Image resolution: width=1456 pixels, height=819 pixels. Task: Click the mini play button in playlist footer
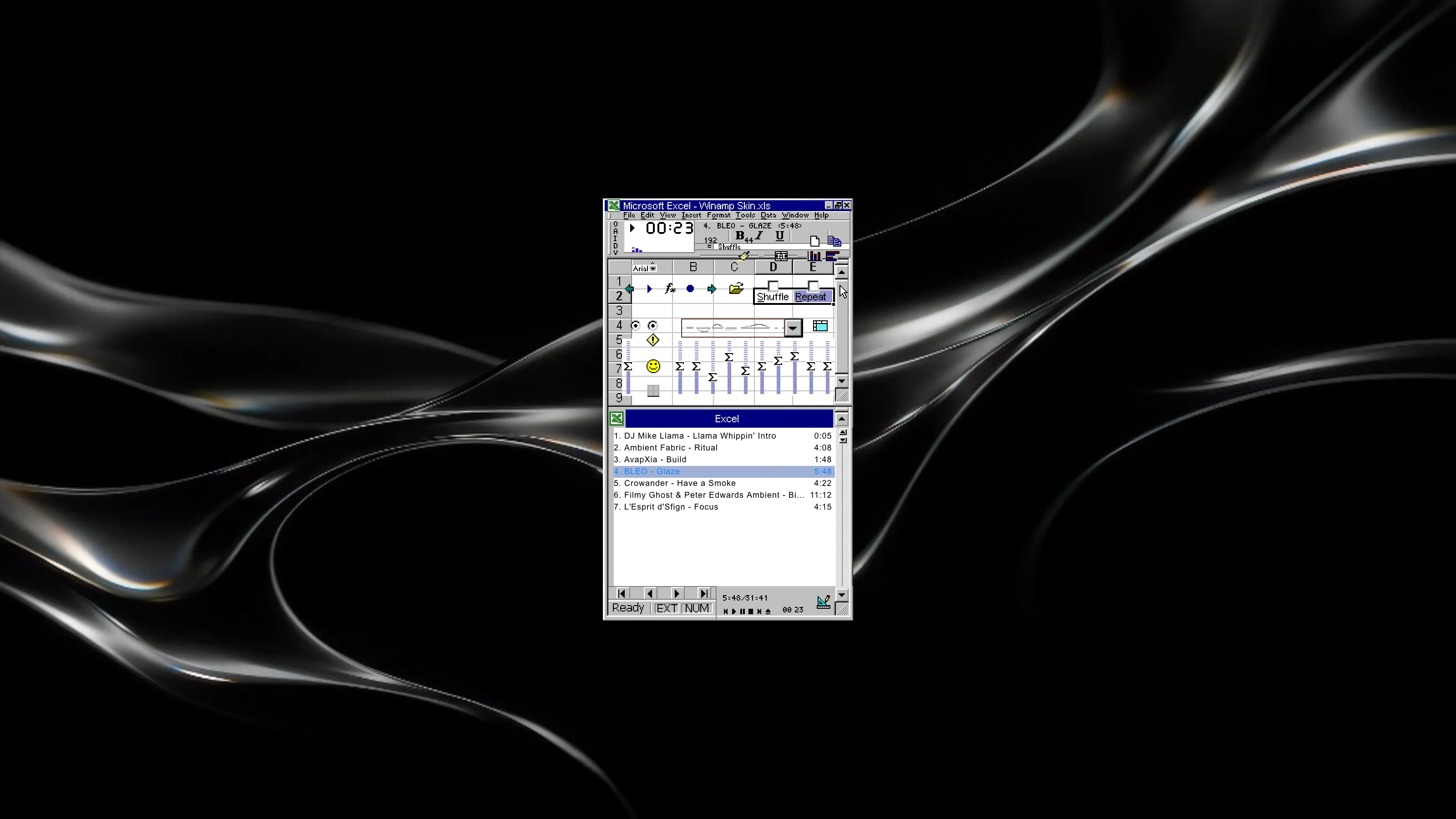(734, 611)
